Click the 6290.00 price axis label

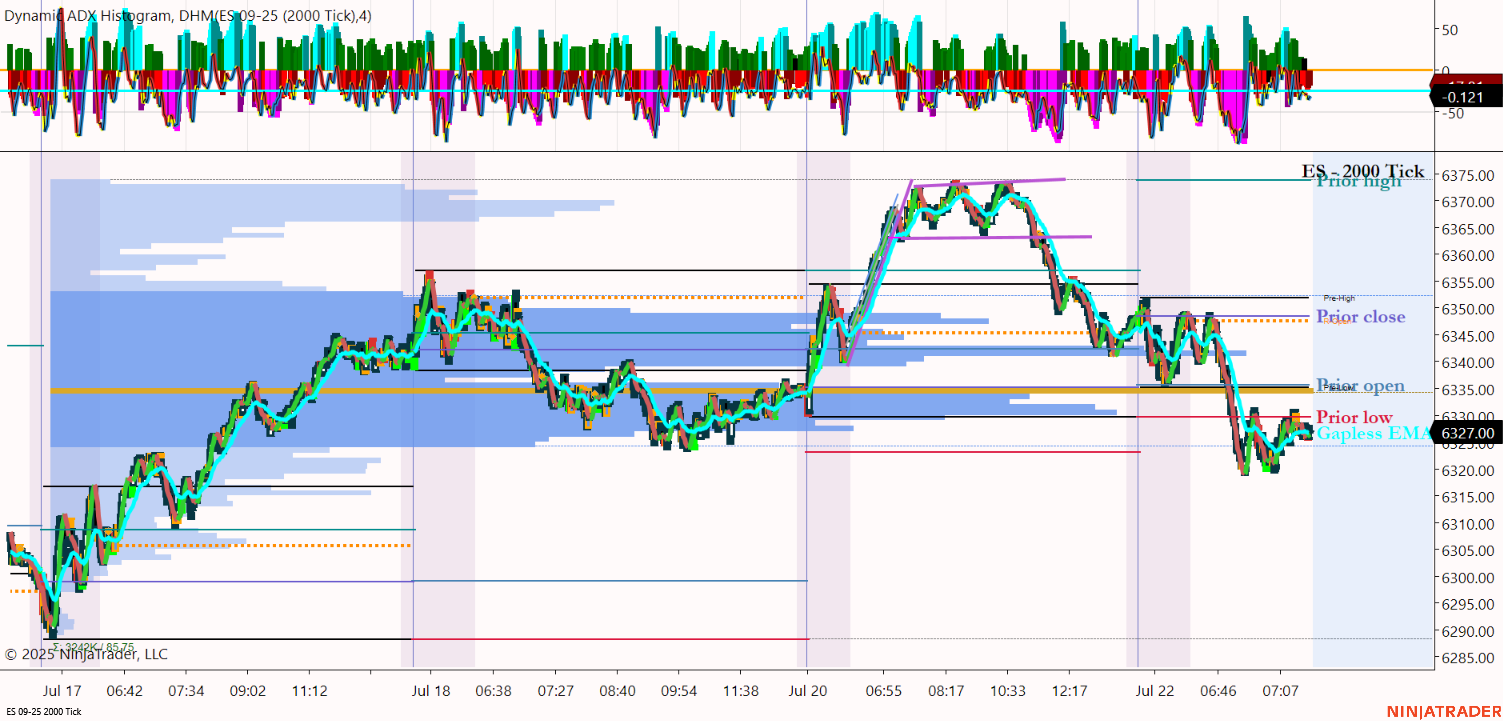tap(1466, 632)
